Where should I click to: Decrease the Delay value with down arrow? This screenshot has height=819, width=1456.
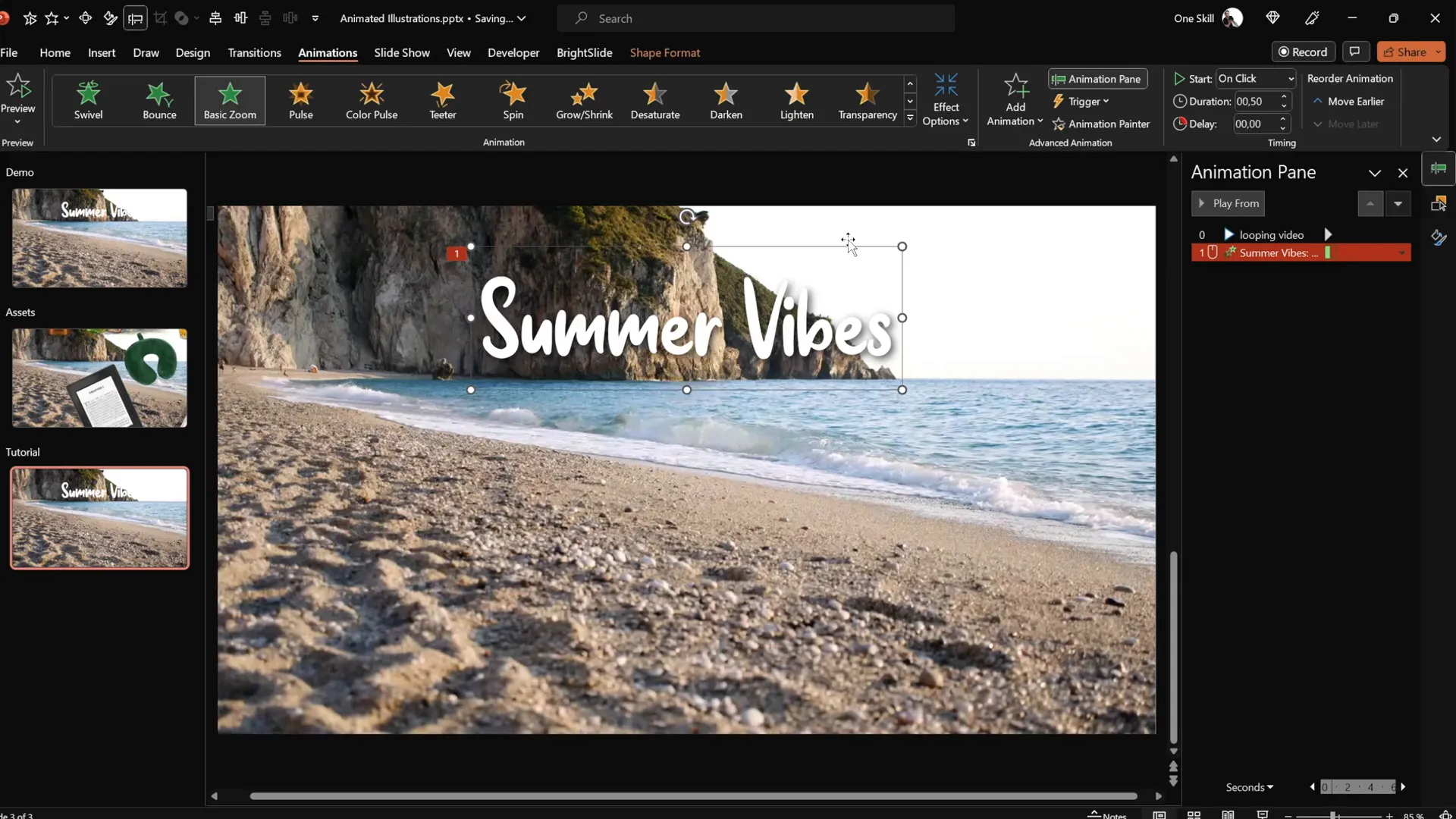[1284, 129]
